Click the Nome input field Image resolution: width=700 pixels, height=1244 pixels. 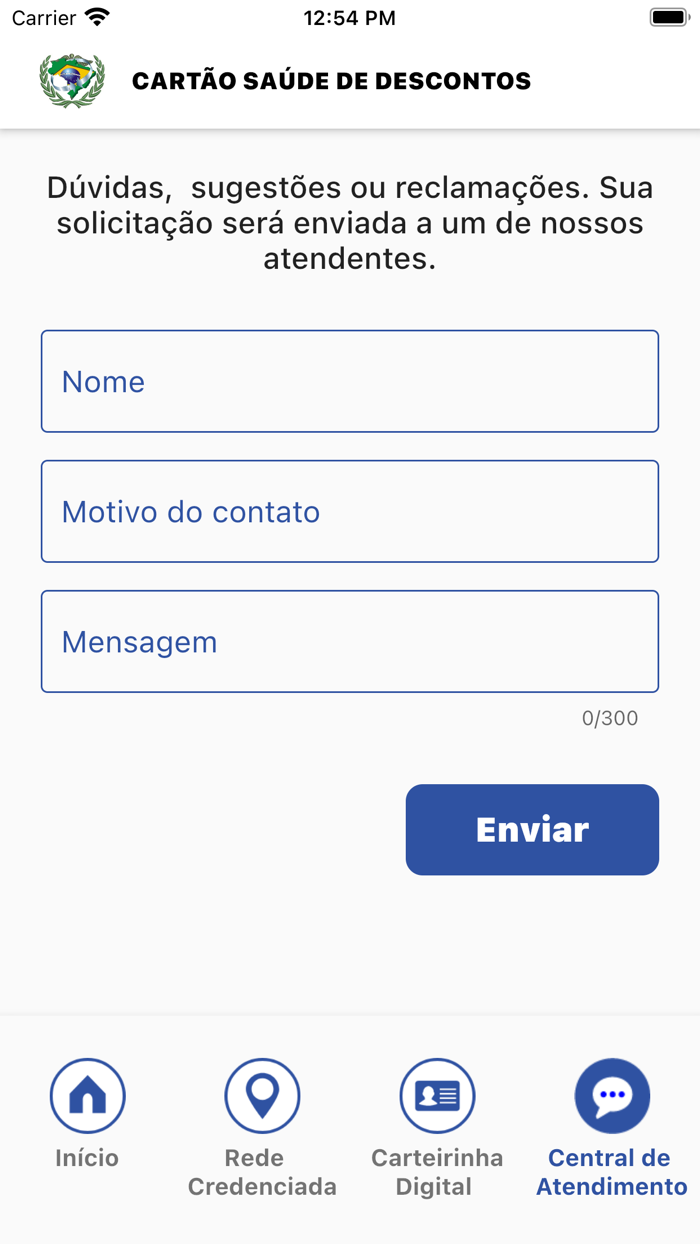tap(350, 381)
